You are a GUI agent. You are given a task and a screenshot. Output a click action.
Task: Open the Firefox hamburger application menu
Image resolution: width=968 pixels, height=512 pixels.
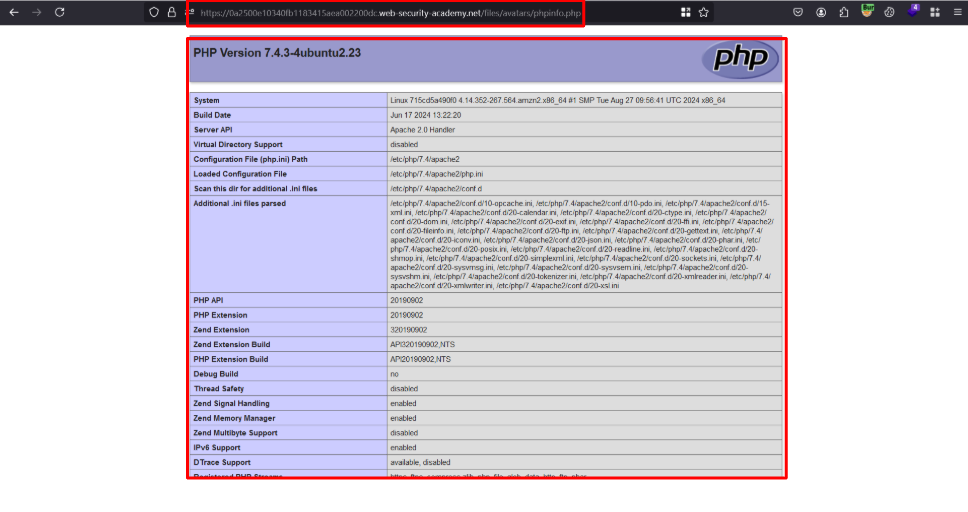(958, 12)
